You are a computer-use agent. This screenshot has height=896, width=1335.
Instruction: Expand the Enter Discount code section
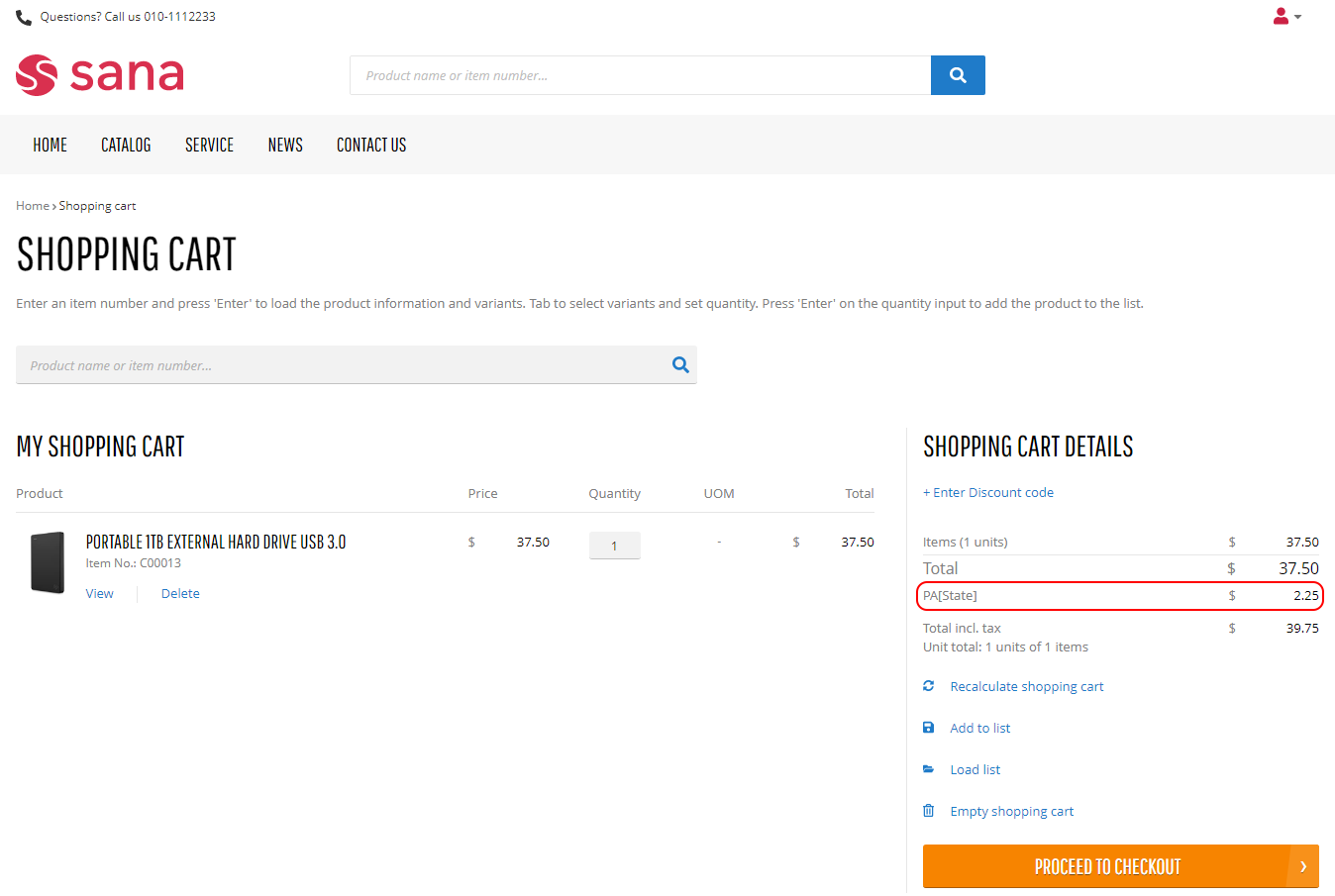click(x=987, y=492)
